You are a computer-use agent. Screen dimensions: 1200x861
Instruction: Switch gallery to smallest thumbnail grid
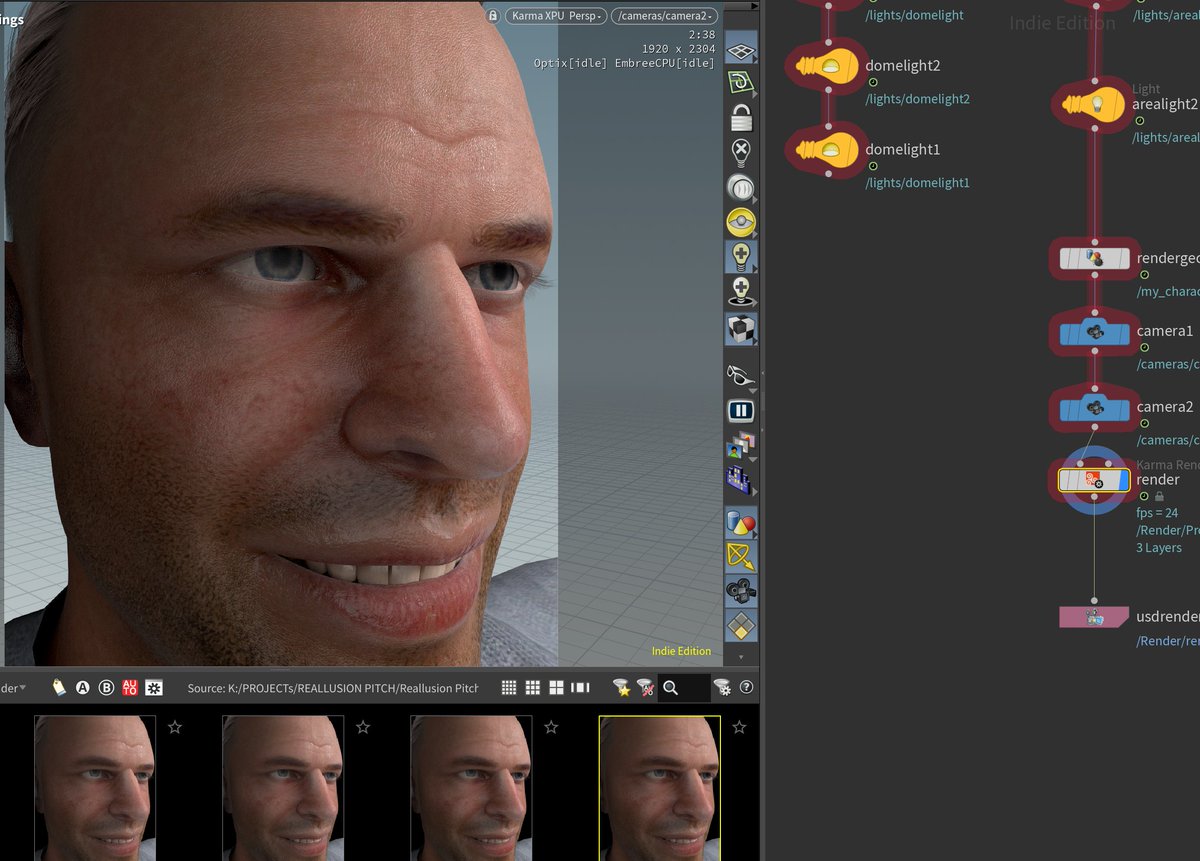(x=509, y=688)
